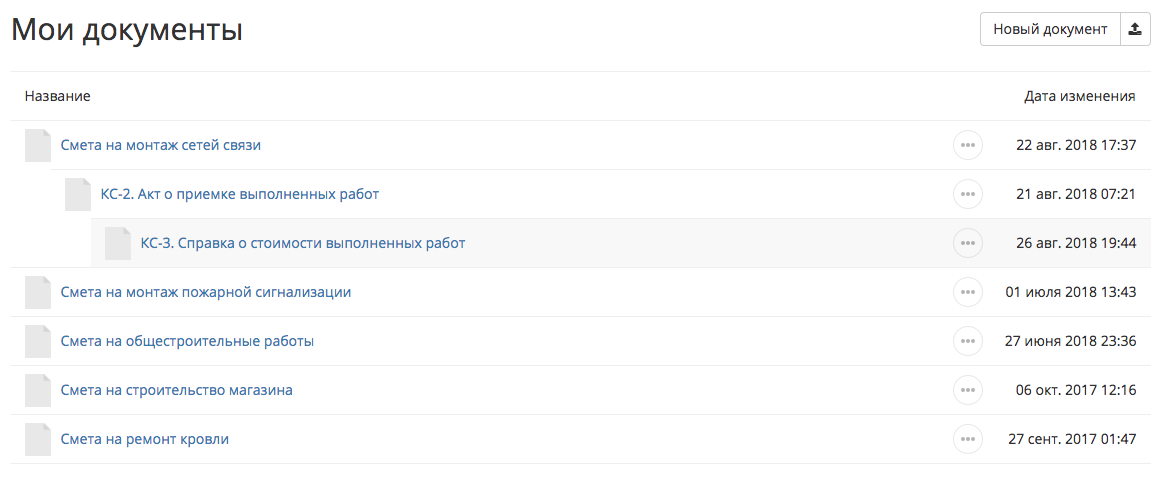
Task: Click file icon beside КС-2 Акт document
Action: coord(78,194)
